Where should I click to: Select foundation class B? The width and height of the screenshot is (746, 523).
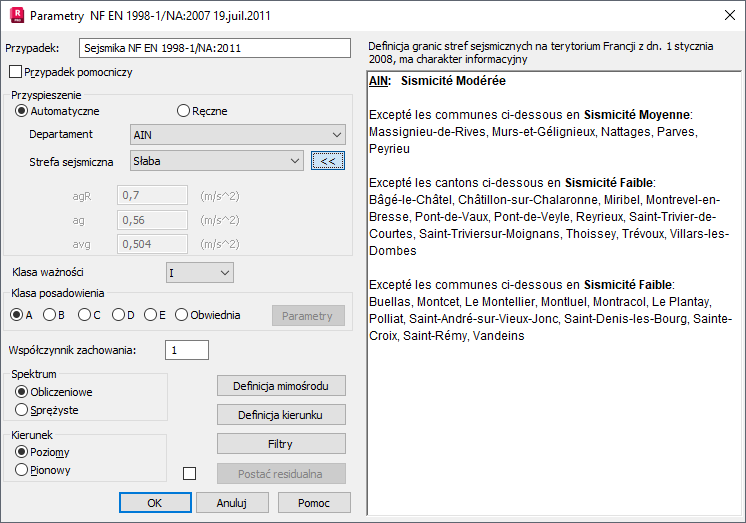pyautogui.click(x=49, y=315)
